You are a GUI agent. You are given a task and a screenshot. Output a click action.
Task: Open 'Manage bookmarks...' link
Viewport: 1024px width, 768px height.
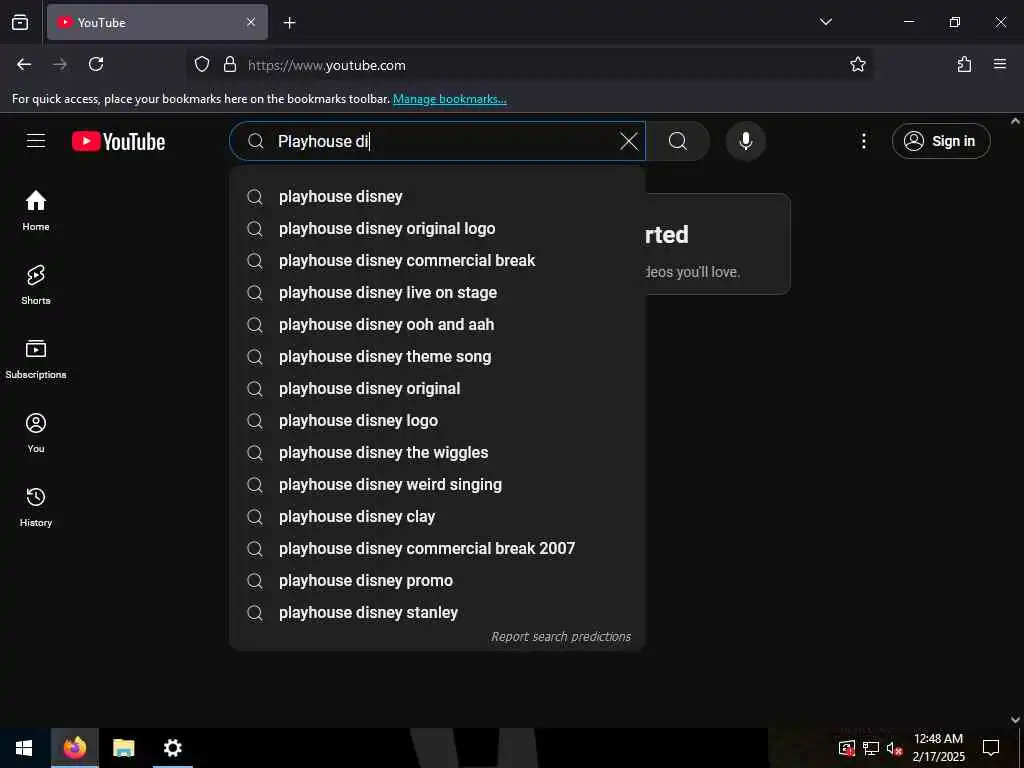click(449, 99)
